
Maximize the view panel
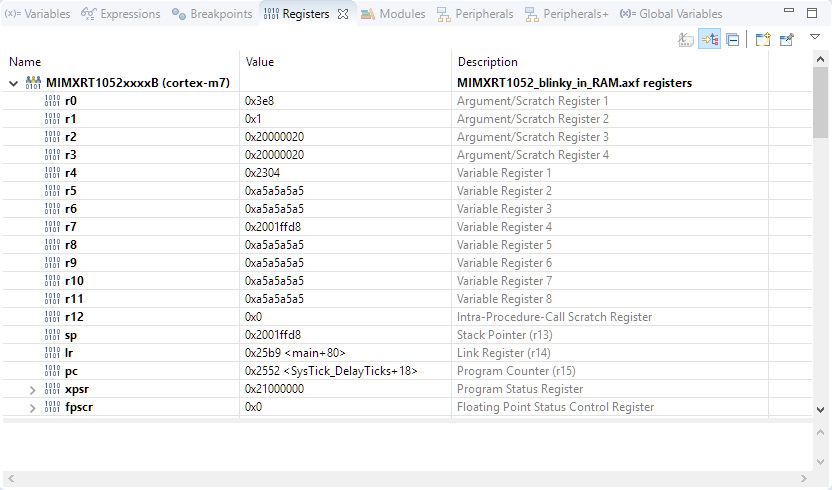pos(812,13)
